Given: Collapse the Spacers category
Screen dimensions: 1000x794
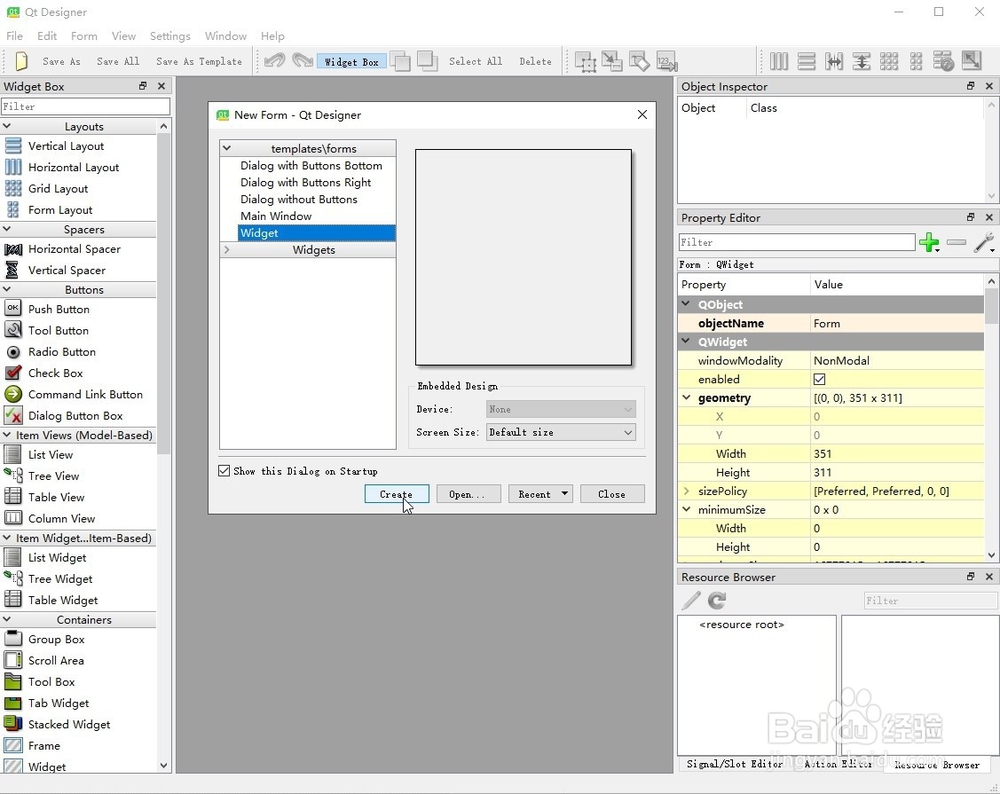Looking at the screenshot, I should (7, 229).
